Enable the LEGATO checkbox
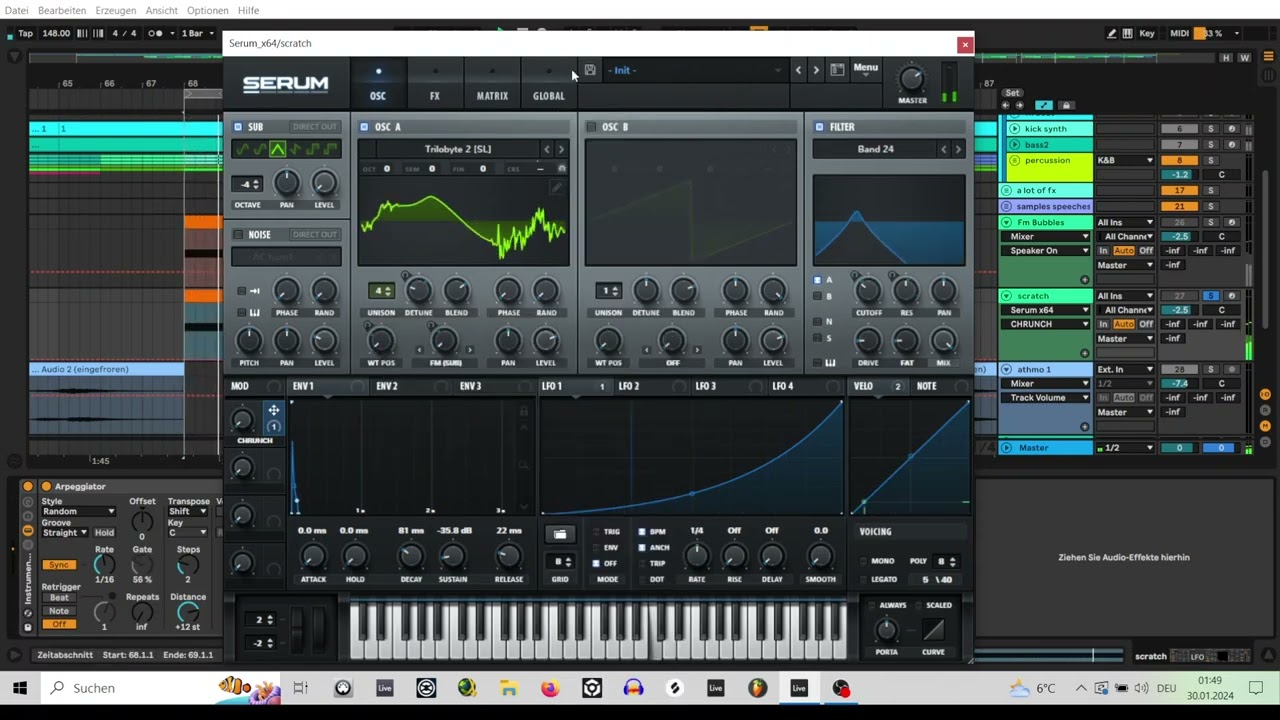The image size is (1280, 720). [x=863, y=579]
